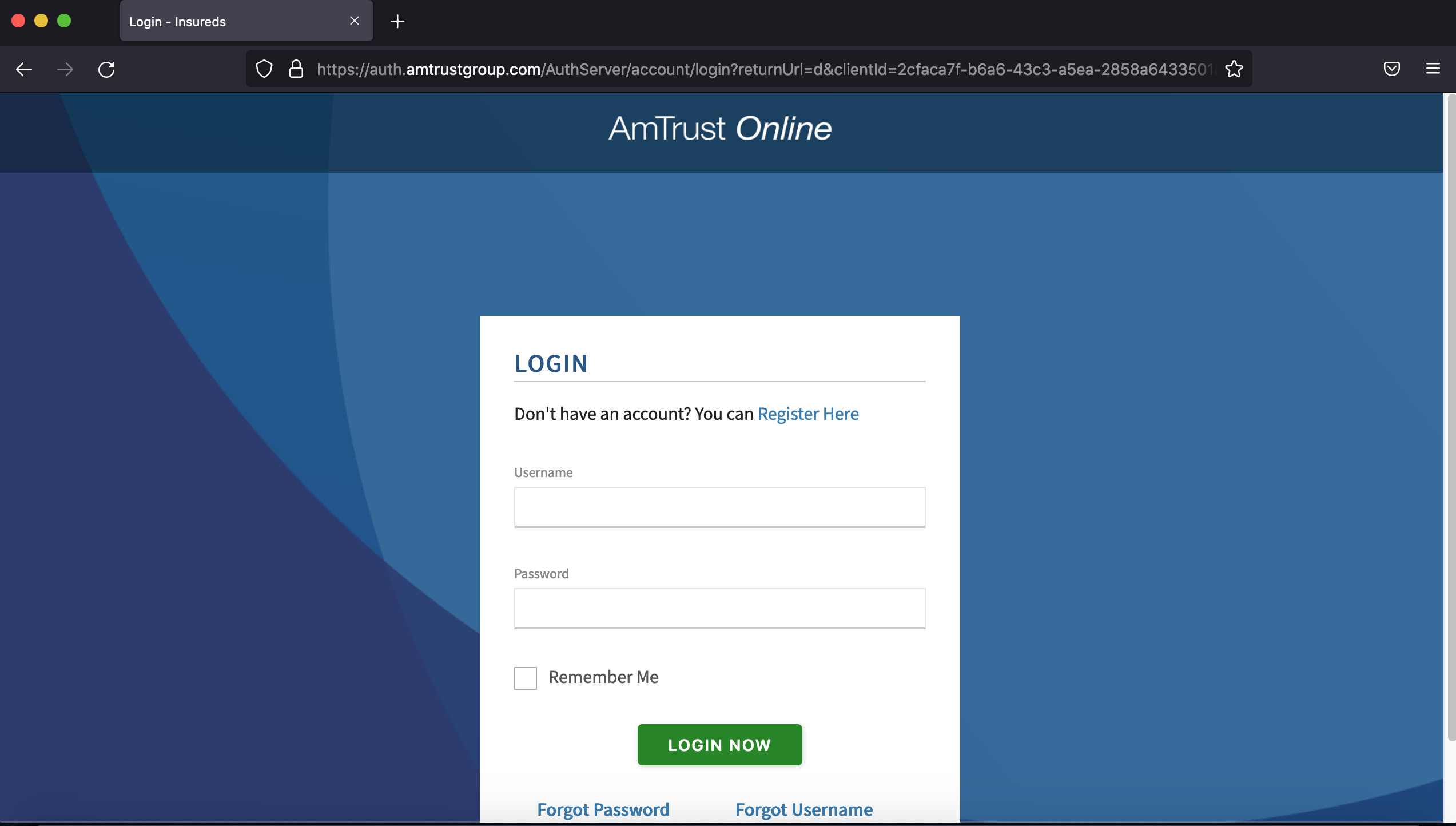Click the padlock site security icon
This screenshot has width=1456, height=826.
(x=296, y=69)
